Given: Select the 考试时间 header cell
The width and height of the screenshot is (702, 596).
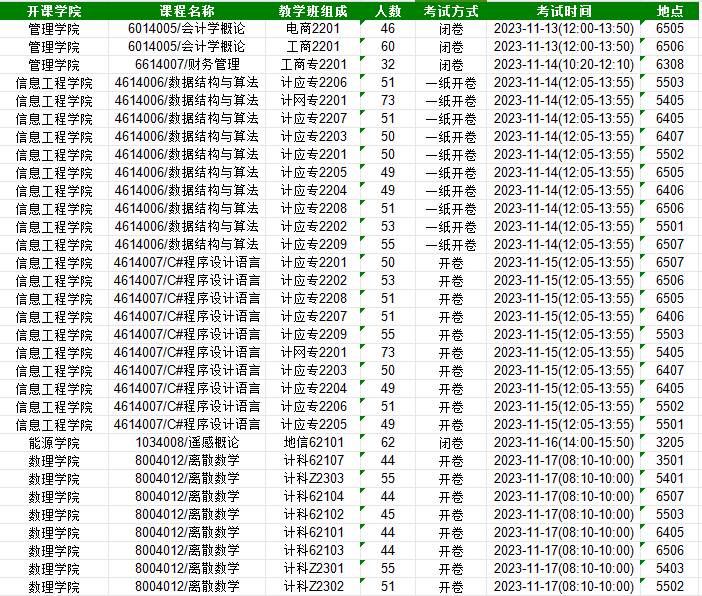Looking at the screenshot, I should click(563, 11).
